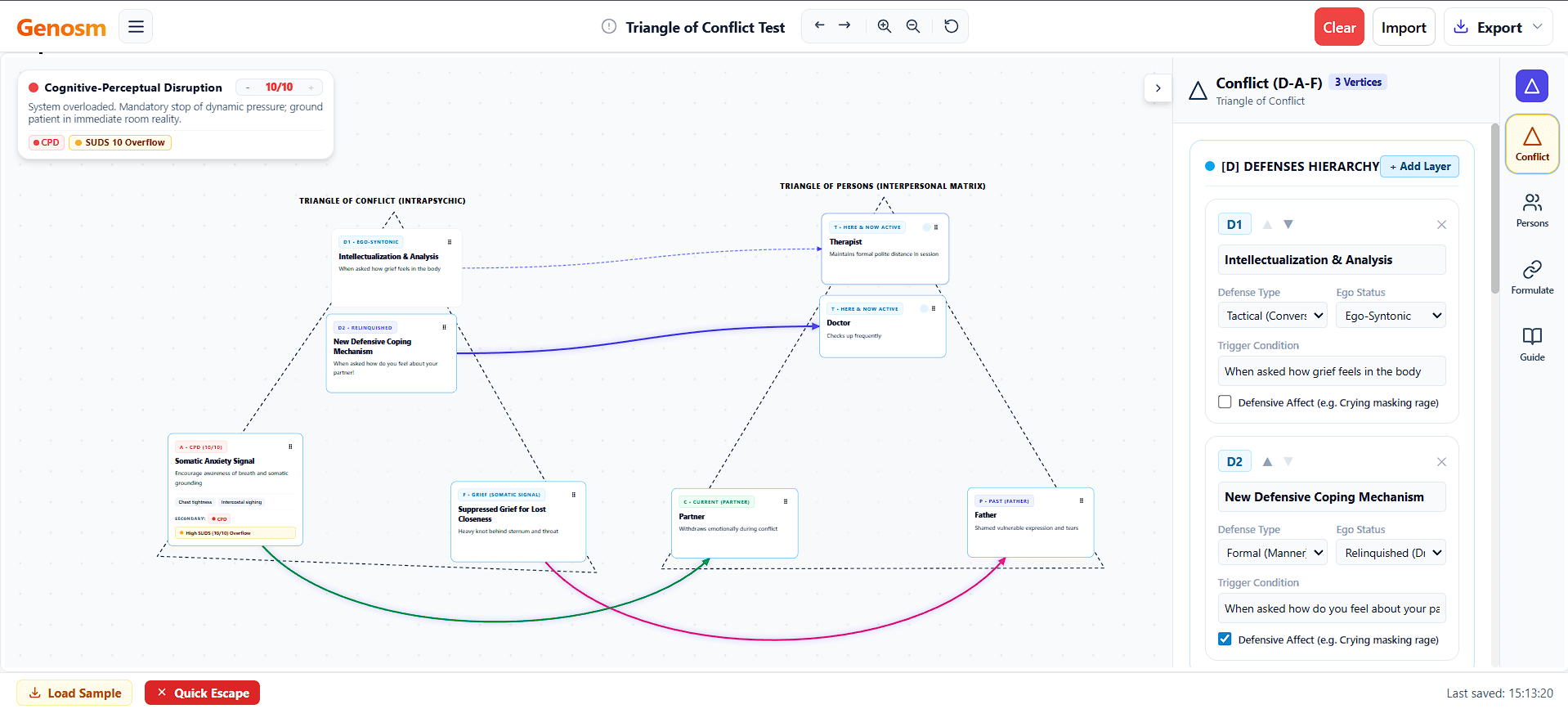This screenshot has width=1568, height=709.
Task: Reset the canvas view with the rotate icon
Action: (x=951, y=26)
